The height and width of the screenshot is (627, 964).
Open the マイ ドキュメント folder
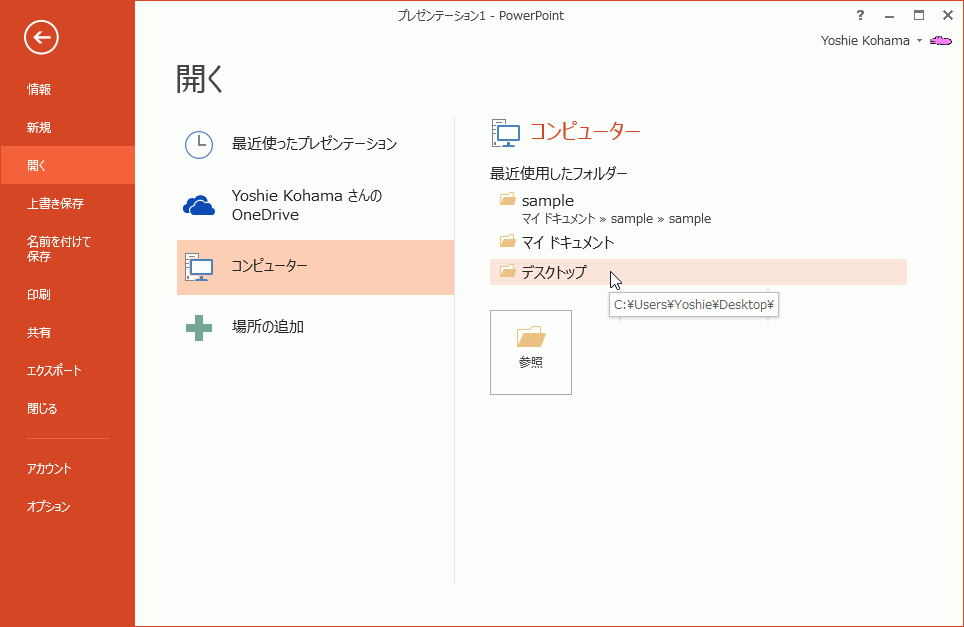click(698, 242)
